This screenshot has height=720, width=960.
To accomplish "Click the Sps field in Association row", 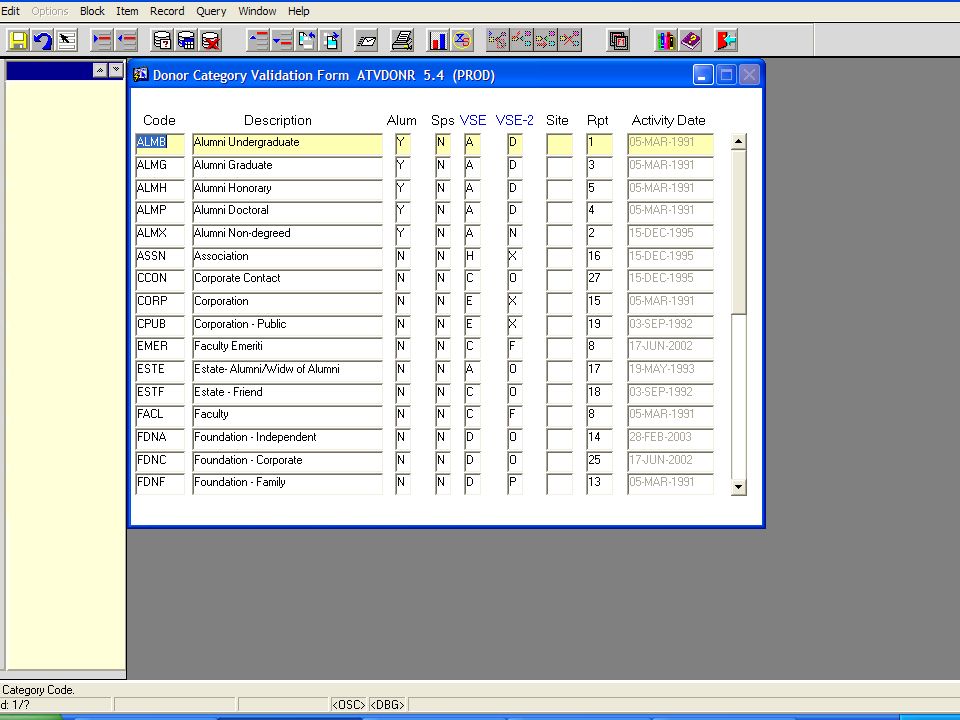I will [x=443, y=257].
